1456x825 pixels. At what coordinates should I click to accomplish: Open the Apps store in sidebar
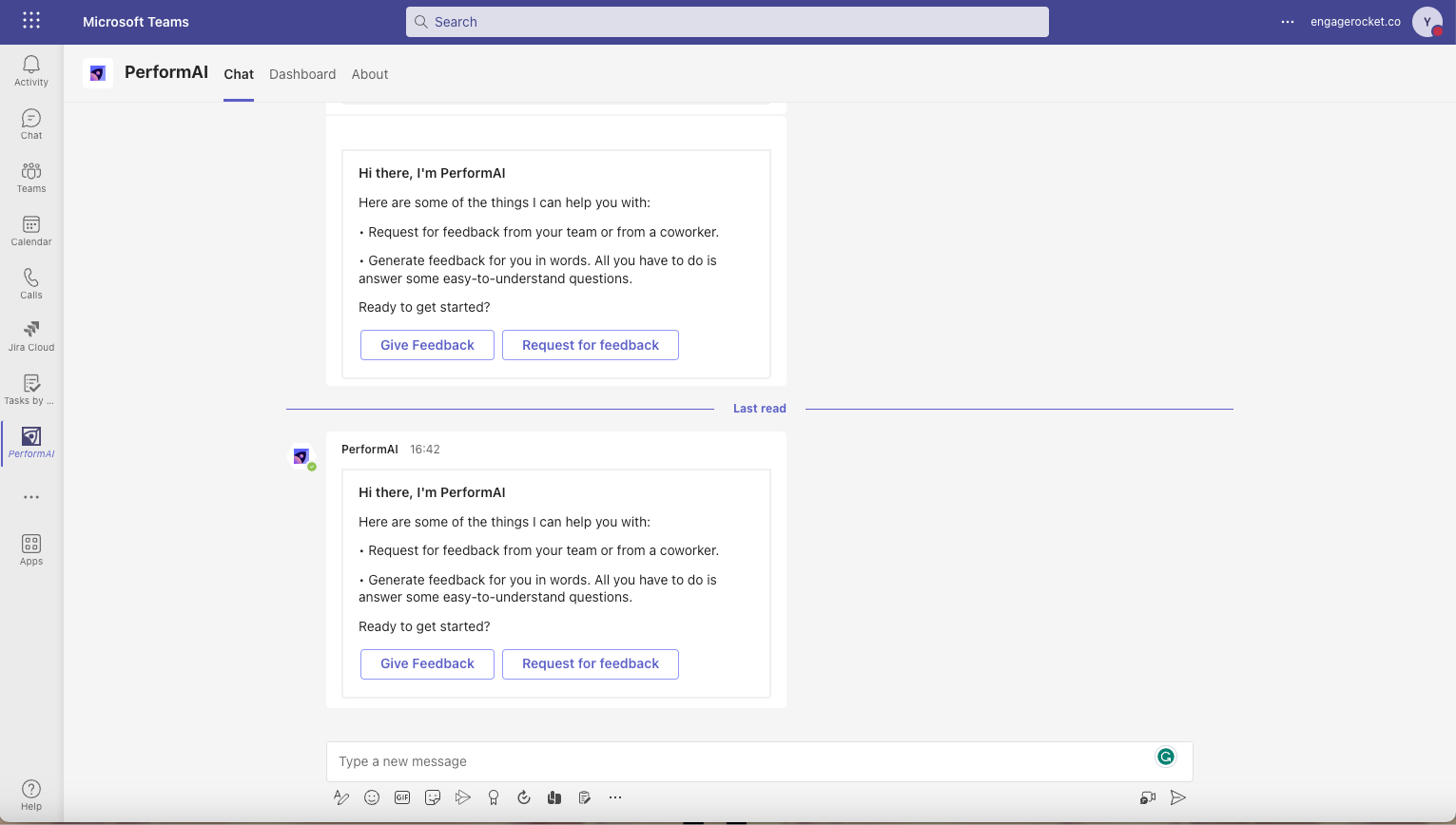(x=31, y=549)
